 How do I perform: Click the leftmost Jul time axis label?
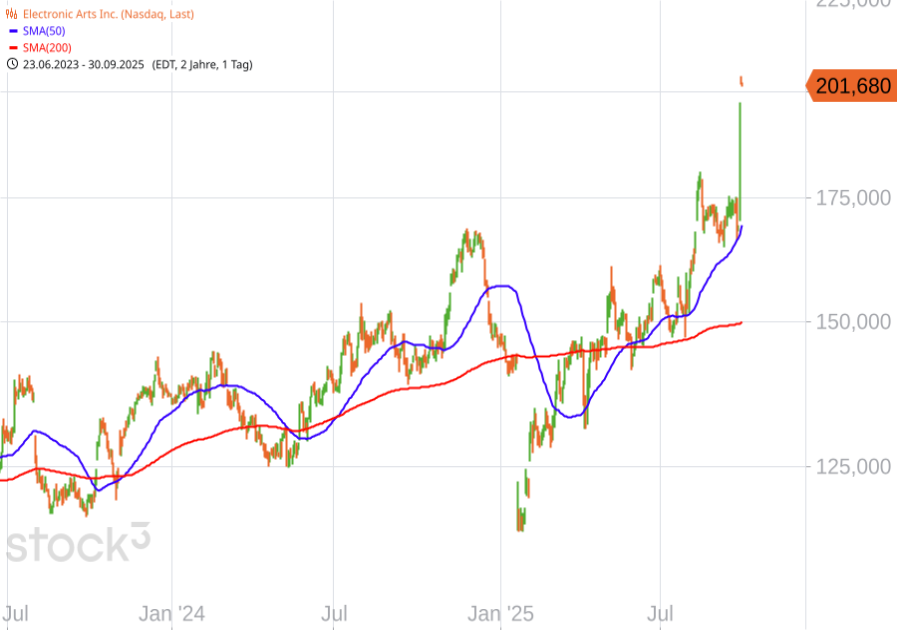coord(13,610)
